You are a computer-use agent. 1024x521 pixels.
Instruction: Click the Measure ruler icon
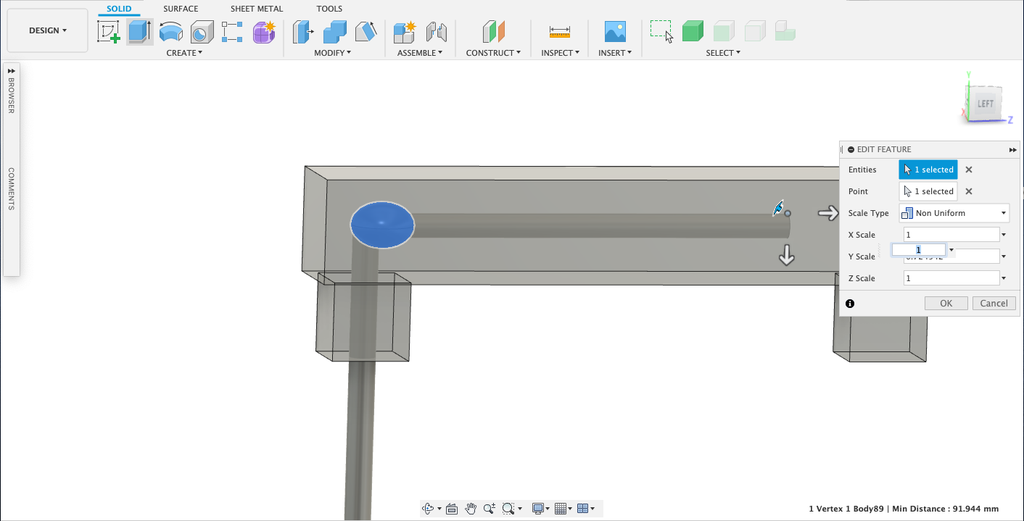pyautogui.click(x=559, y=32)
